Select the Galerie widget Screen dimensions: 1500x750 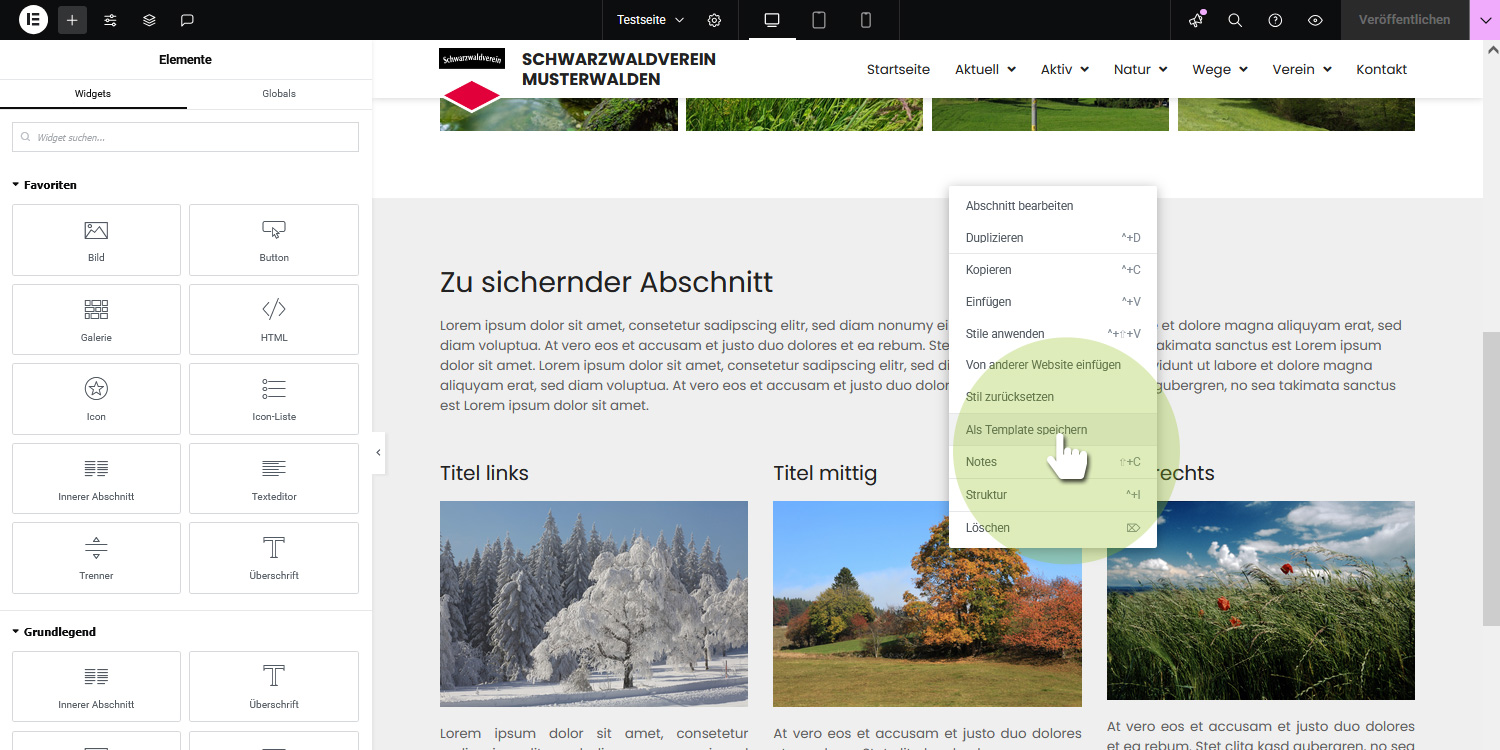[x=96, y=319]
